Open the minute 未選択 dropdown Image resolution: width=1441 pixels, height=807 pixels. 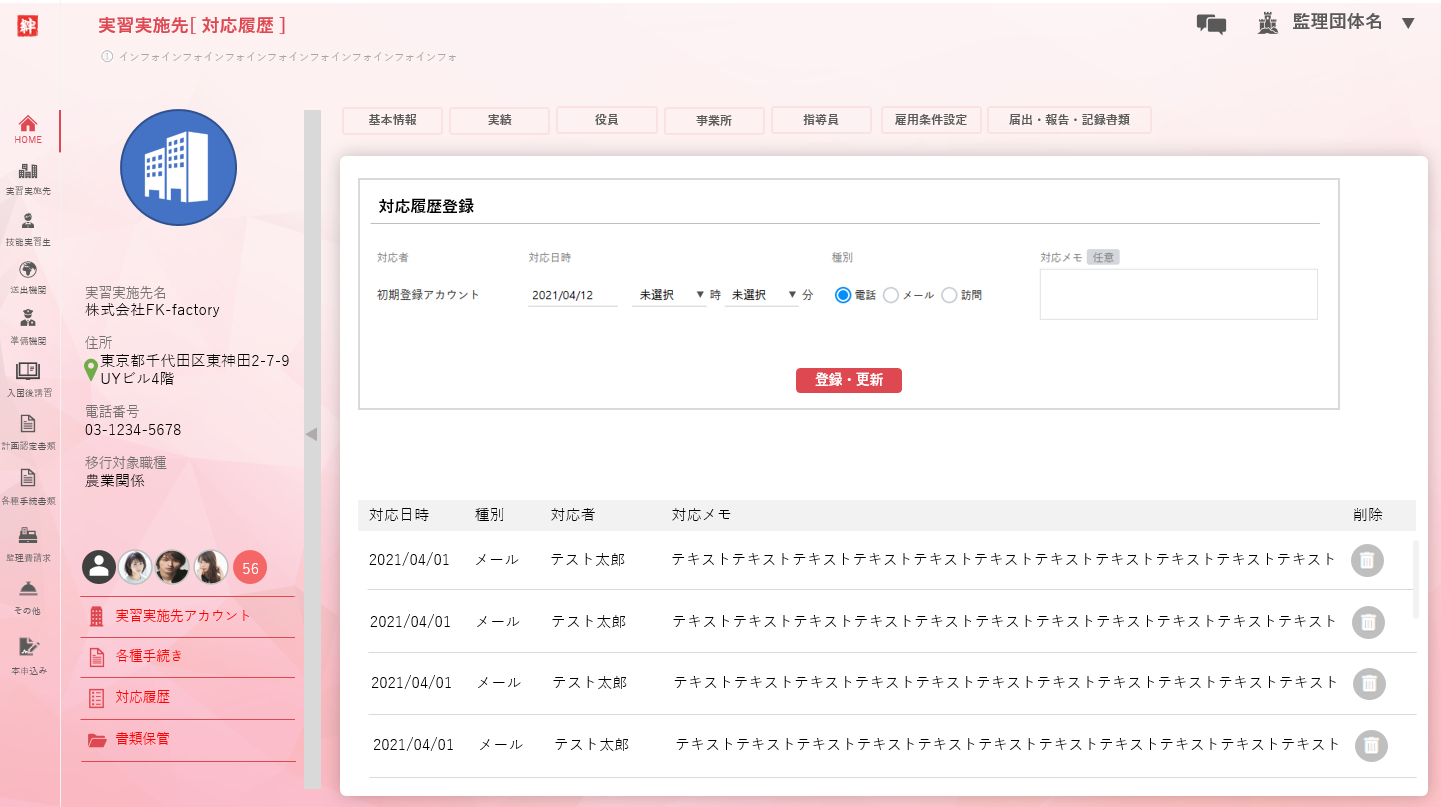[763, 295]
